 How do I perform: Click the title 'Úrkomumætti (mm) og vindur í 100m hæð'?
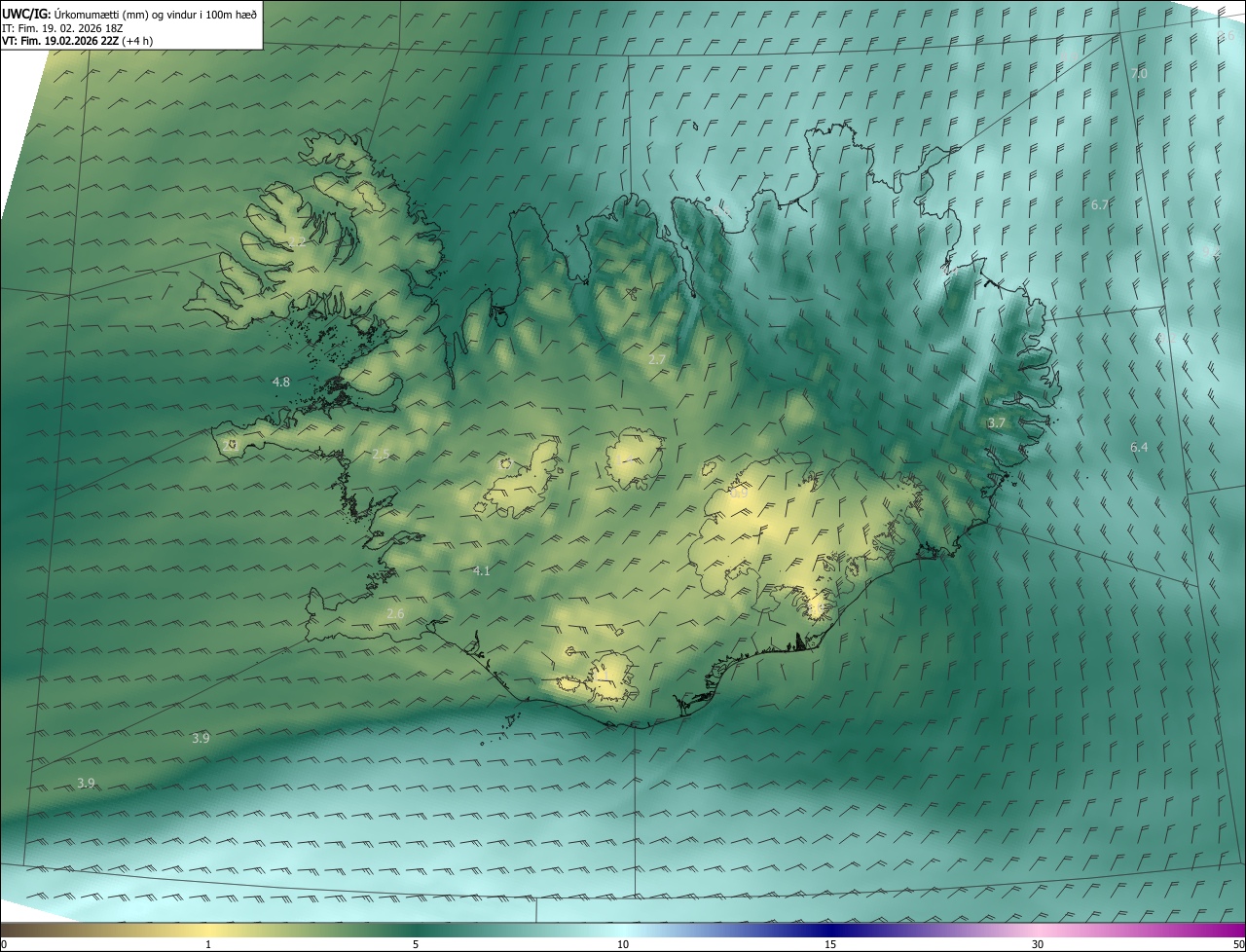[156, 14]
